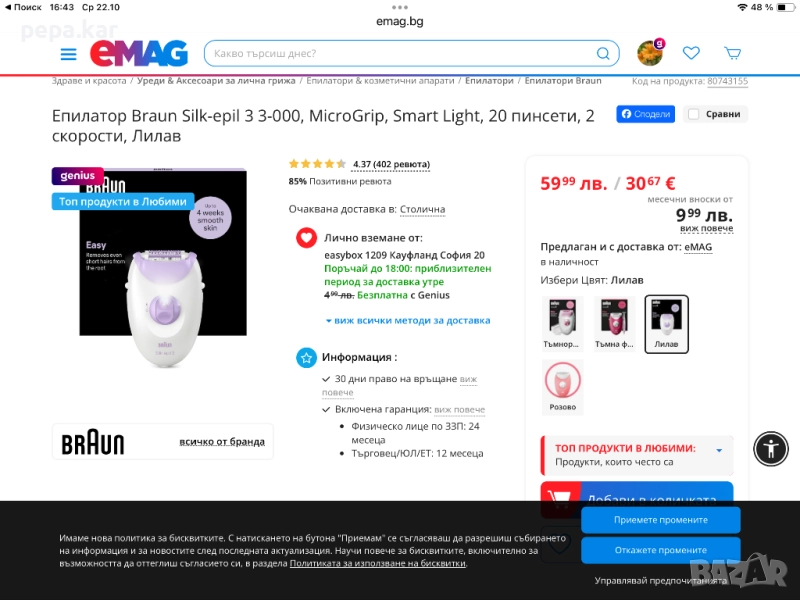Tick the Сравни compare checkbox
This screenshot has width=800, height=600.
click(693, 114)
